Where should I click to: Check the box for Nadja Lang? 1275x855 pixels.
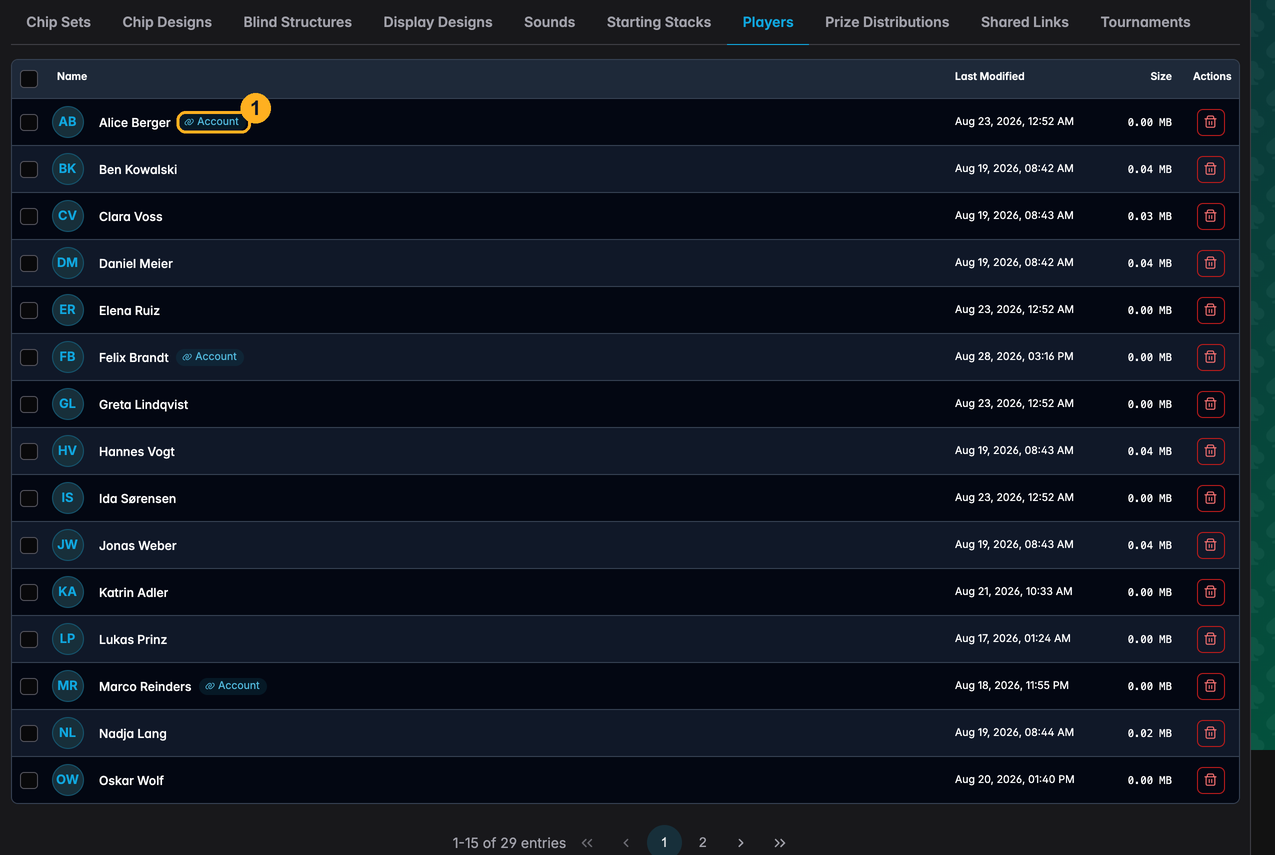(x=29, y=733)
